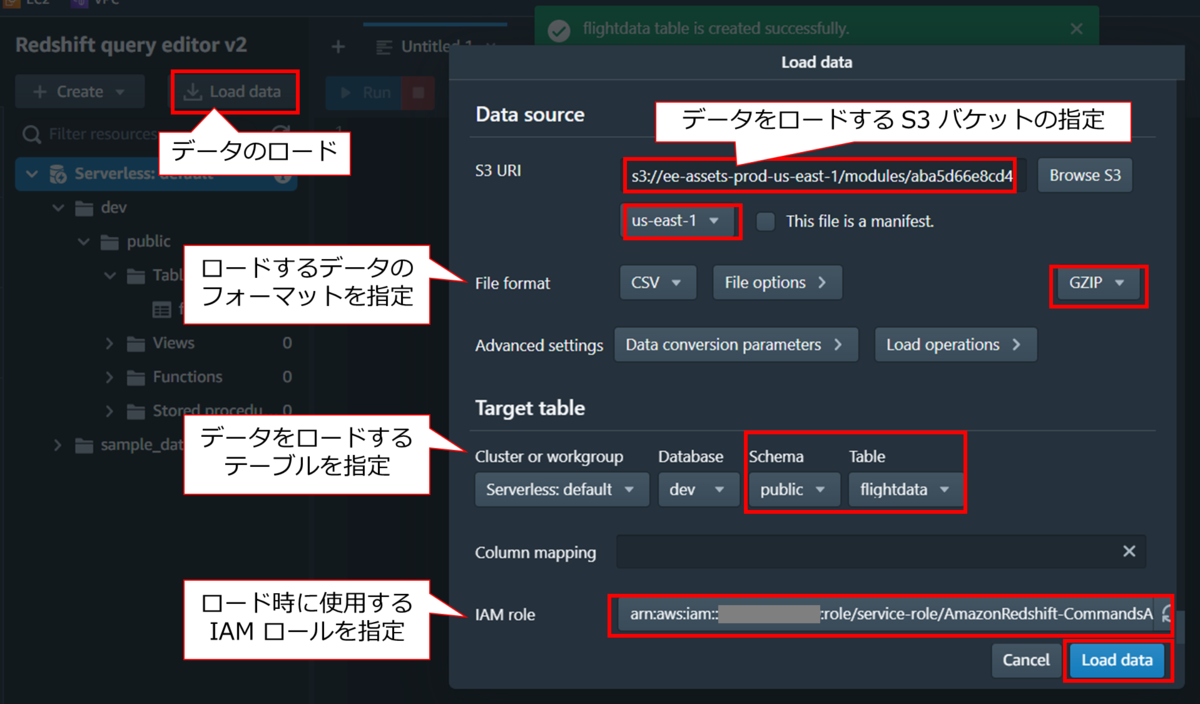
Task: Open the dev database dropdown
Action: coord(698,490)
